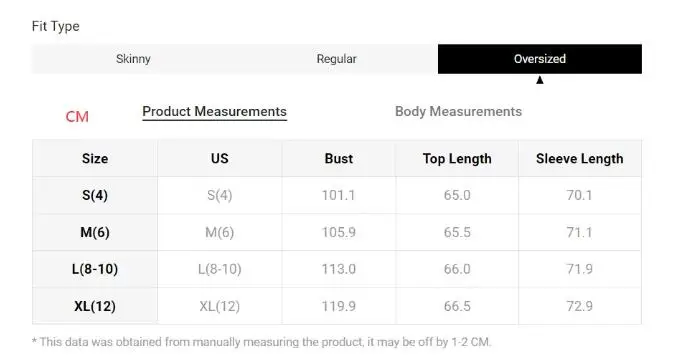Click the Fit Type heading label

(x=55, y=26)
